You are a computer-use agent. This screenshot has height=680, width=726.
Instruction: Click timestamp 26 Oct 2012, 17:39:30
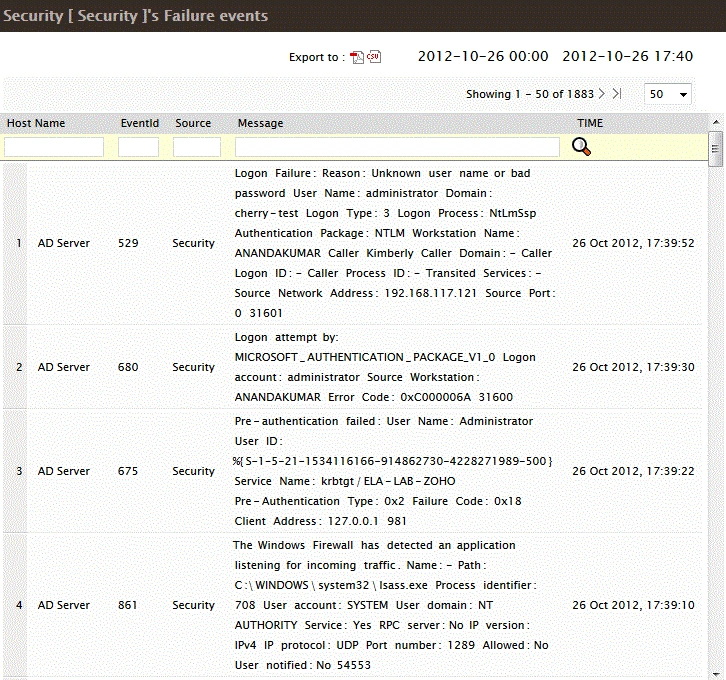(x=633, y=367)
